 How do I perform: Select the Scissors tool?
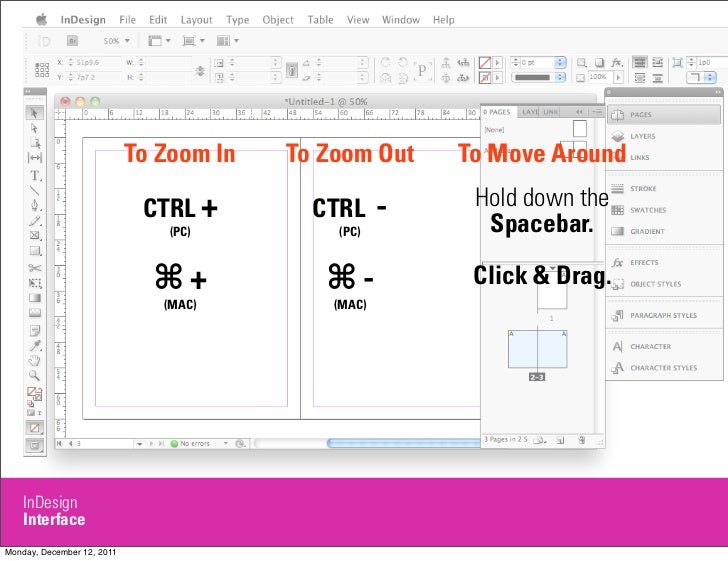tap(35, 268)
